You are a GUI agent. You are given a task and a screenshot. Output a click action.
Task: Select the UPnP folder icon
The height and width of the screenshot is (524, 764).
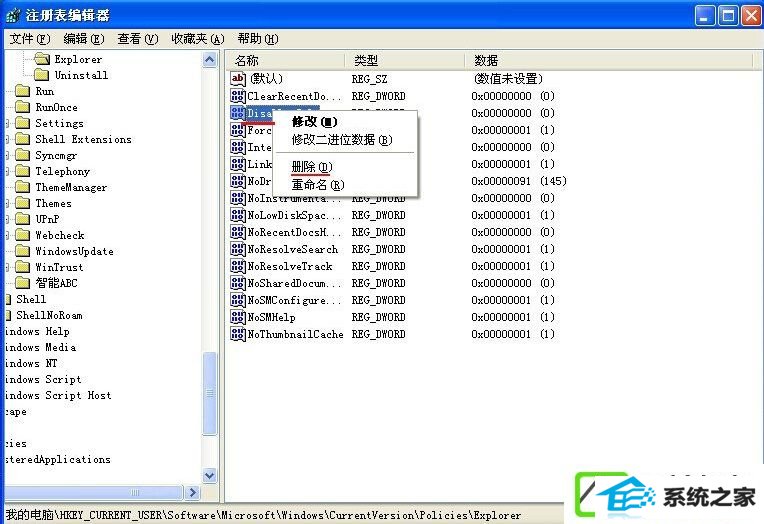(x=22, y=219)
